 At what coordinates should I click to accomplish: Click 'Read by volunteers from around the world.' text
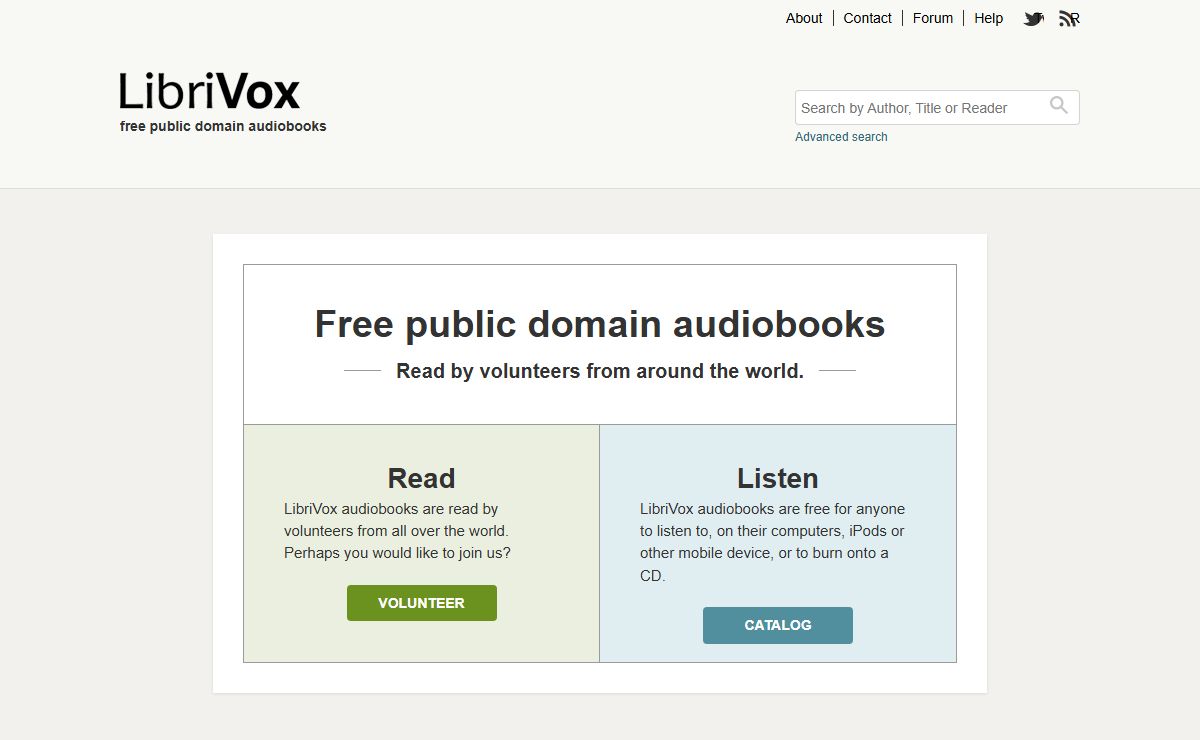[x=600, y=371]
